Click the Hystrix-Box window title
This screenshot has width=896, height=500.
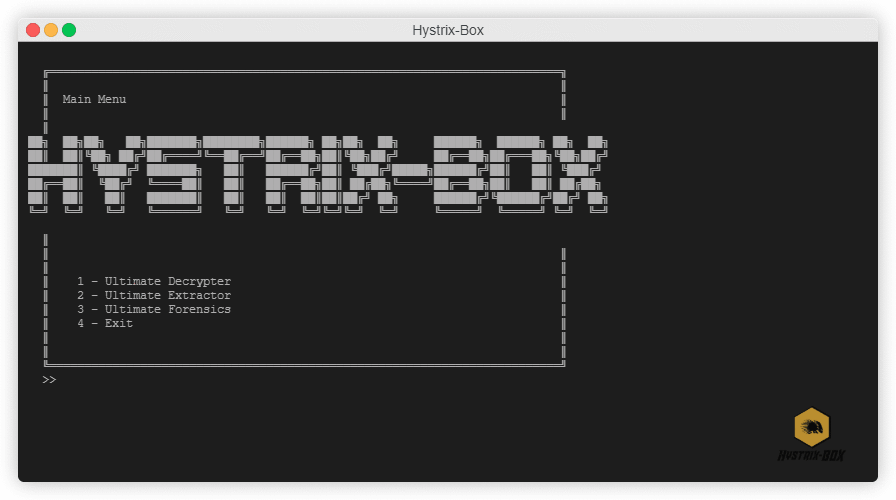tap(448, 30)
